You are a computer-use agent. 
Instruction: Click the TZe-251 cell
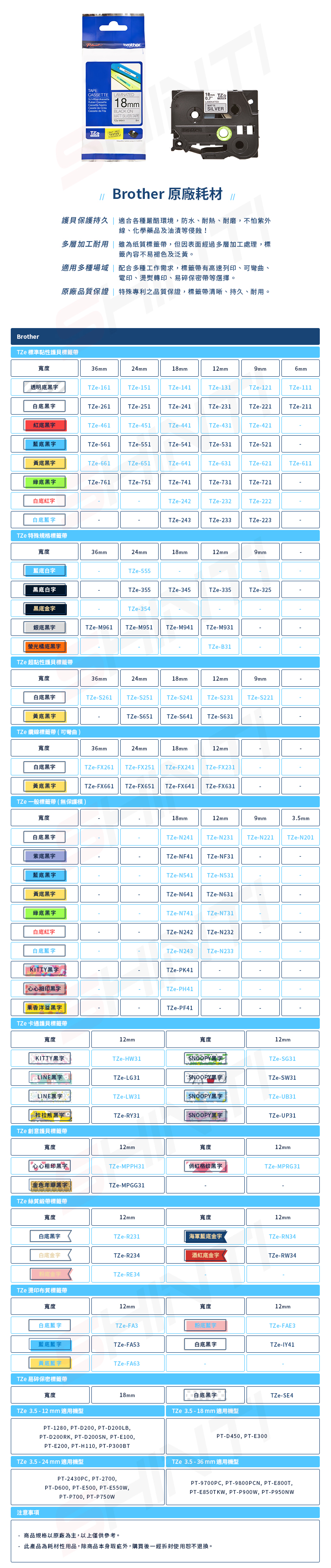(x=139, y=406)
